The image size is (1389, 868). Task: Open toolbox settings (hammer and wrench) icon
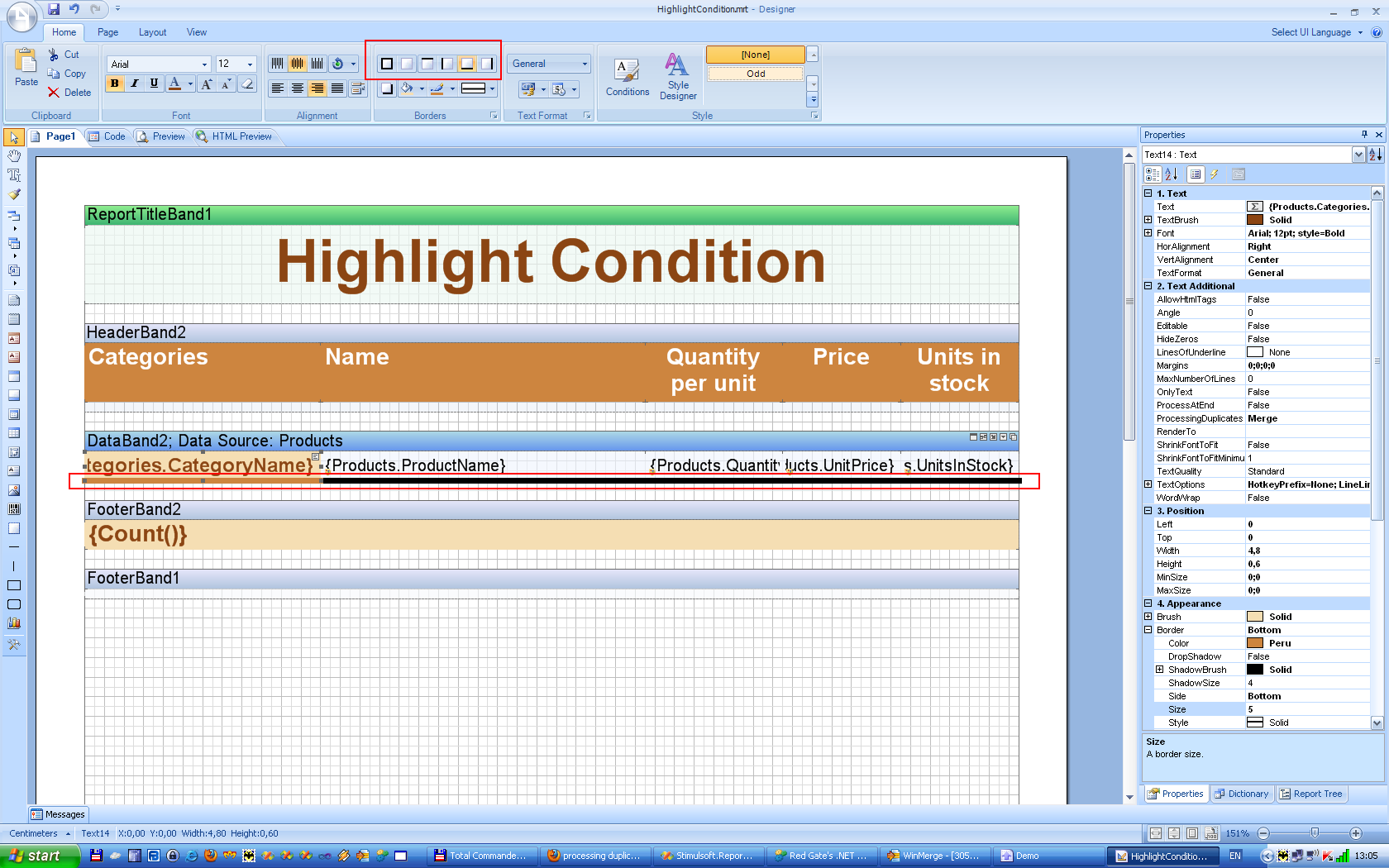14,645
